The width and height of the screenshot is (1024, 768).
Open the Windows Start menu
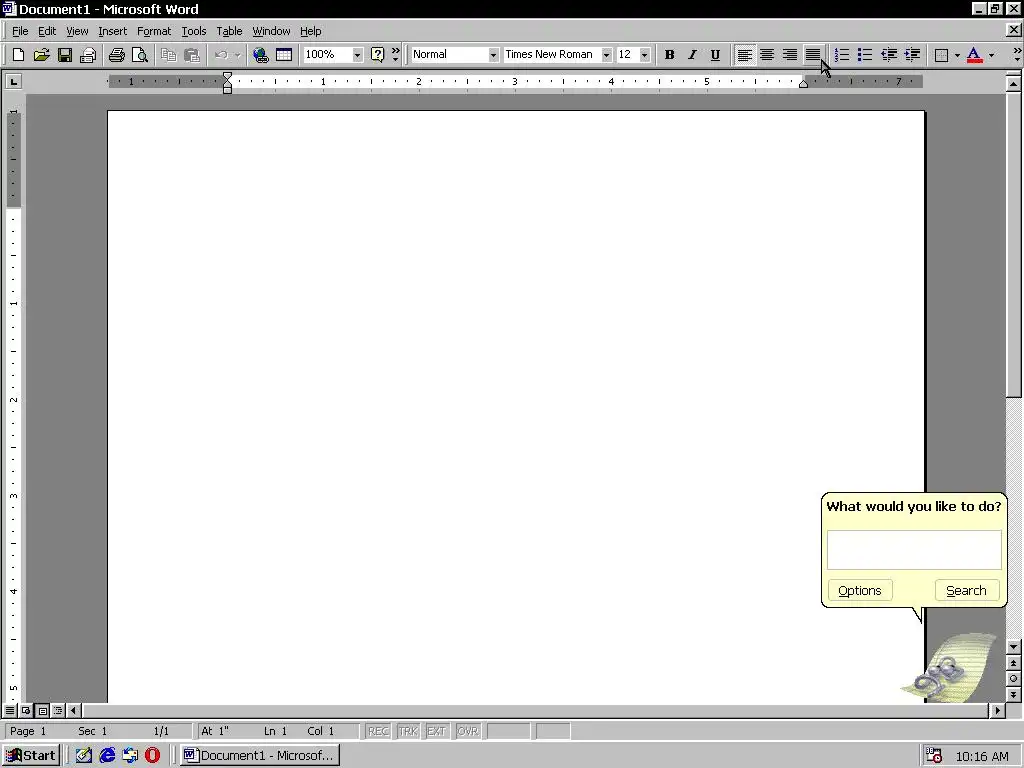(x=31, y=756)
